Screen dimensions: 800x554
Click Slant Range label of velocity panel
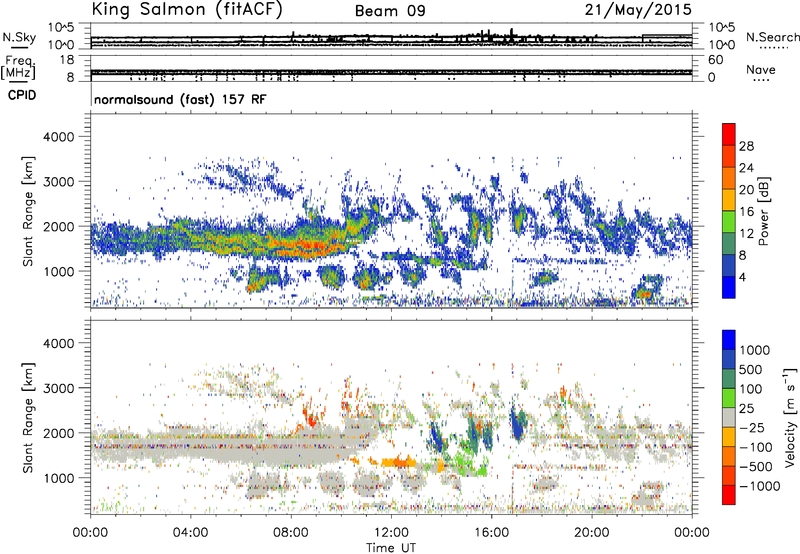click(28, 417)
